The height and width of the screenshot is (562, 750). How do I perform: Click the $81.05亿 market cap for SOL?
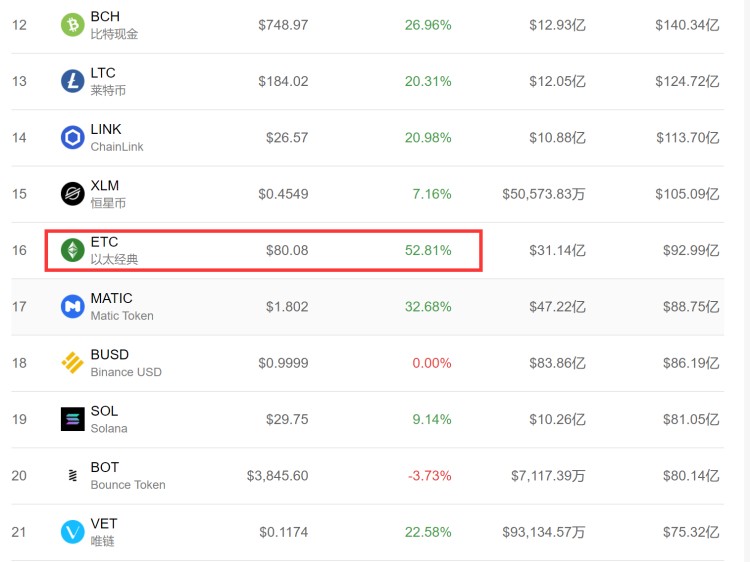691,419
